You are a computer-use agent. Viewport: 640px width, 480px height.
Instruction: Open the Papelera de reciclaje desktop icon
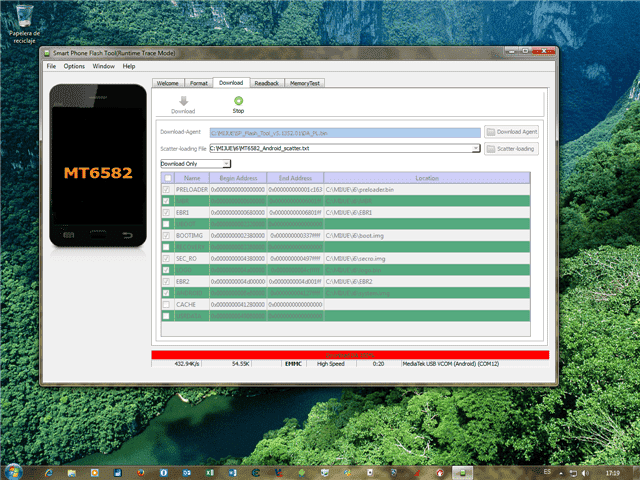click(24, 24)
